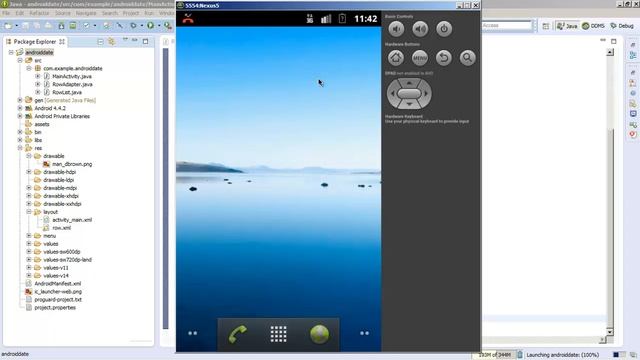Expand the Android 4.4.2 library node

pyautogui.click(x=20, y=108)
